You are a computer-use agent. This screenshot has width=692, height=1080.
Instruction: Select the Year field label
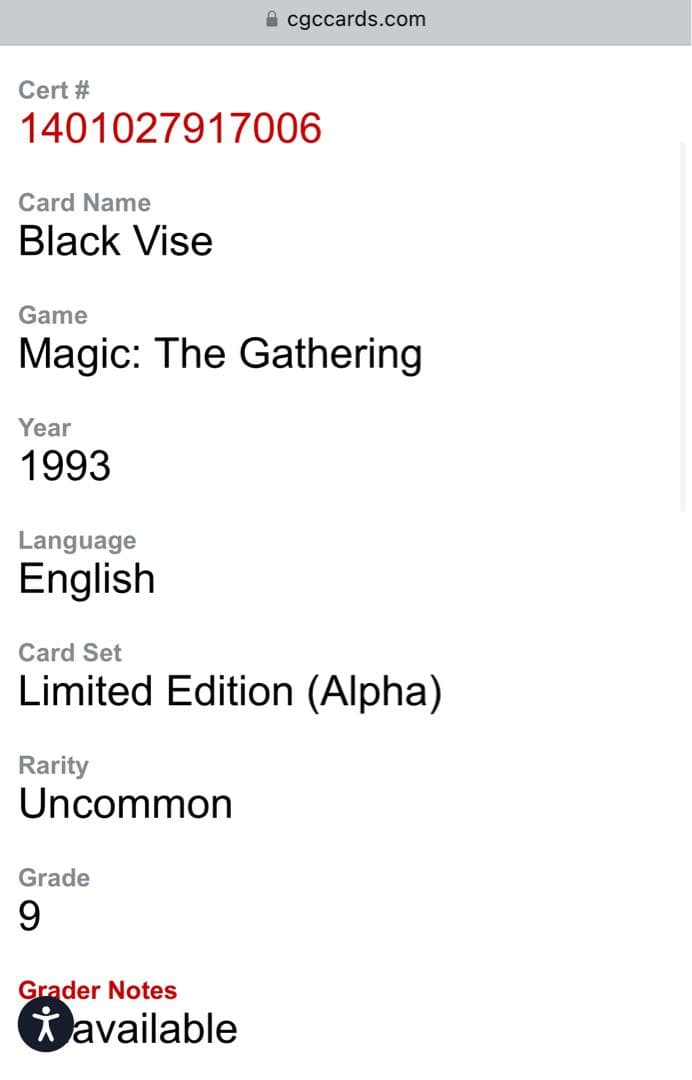[43, 428]
